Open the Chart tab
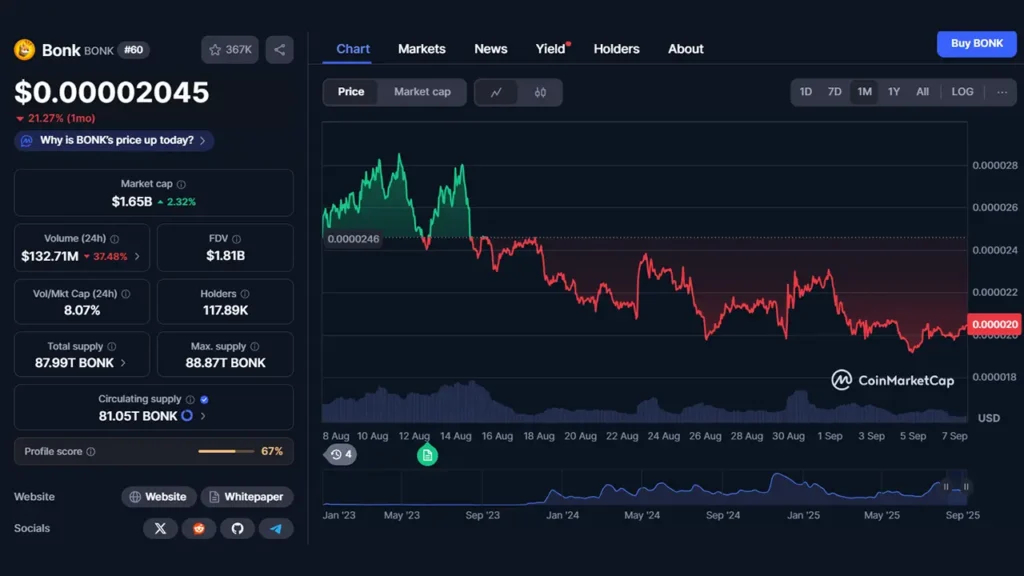The image size is (1024, 576). point(353,49)
